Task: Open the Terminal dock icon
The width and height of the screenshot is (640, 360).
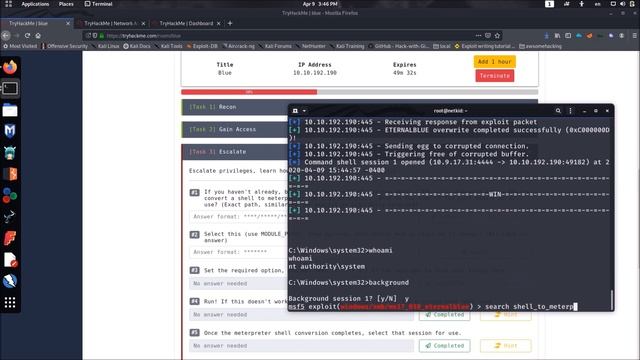Action: (10, 88)
